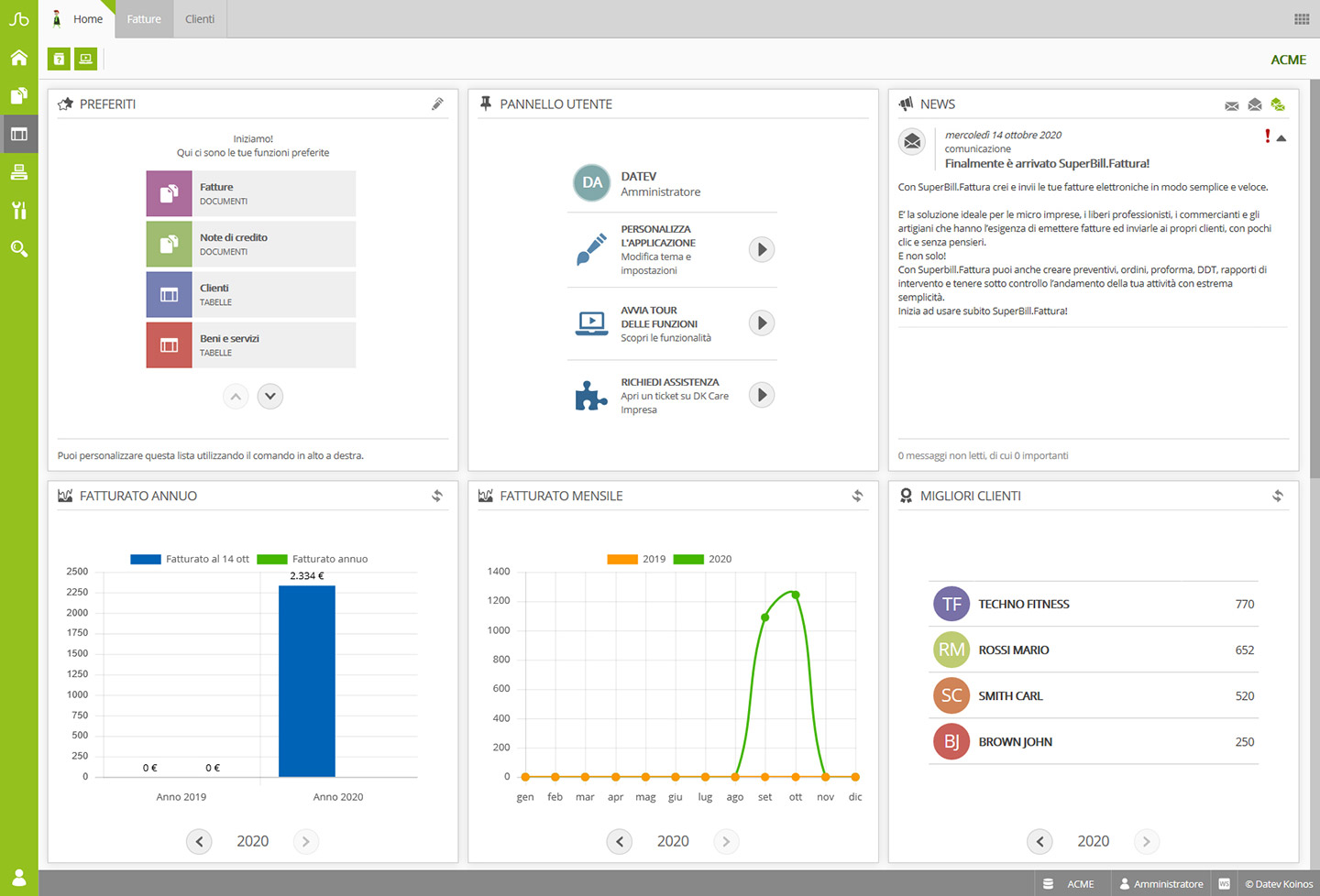Click the red exclamation importance mark
Image resolution: width=1320 pixels, height=896 pixels.
coord(1267,136)
